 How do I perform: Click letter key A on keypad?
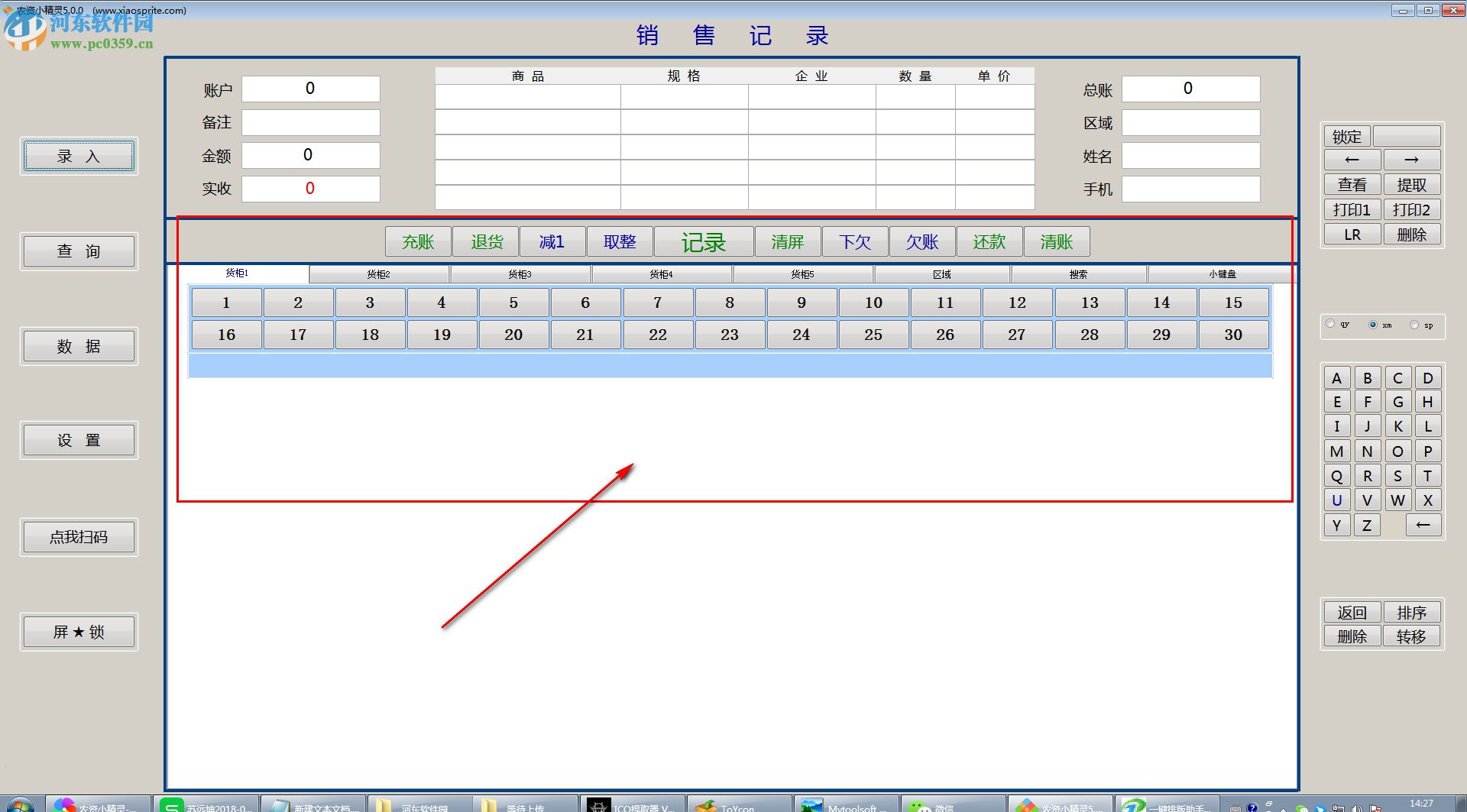pyautogui.click(x=1337, y=378)
